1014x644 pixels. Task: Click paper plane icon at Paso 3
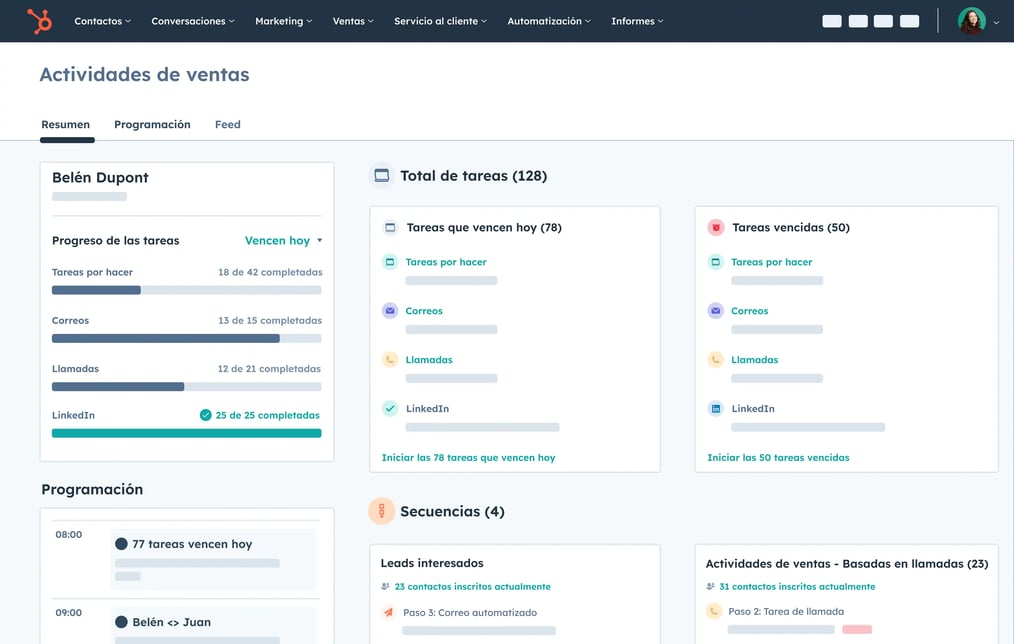[389, 612]
